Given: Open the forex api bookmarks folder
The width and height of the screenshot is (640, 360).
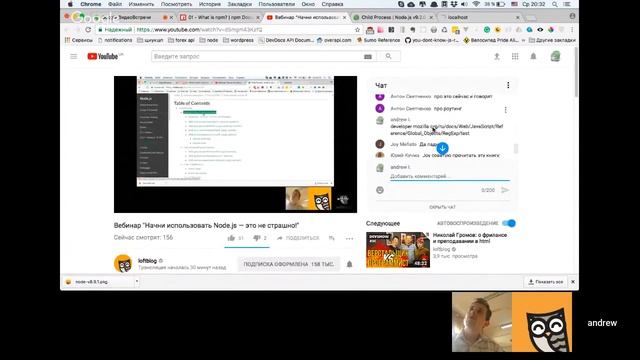Looking at the screenshot, I should click(x=181, y=40).
